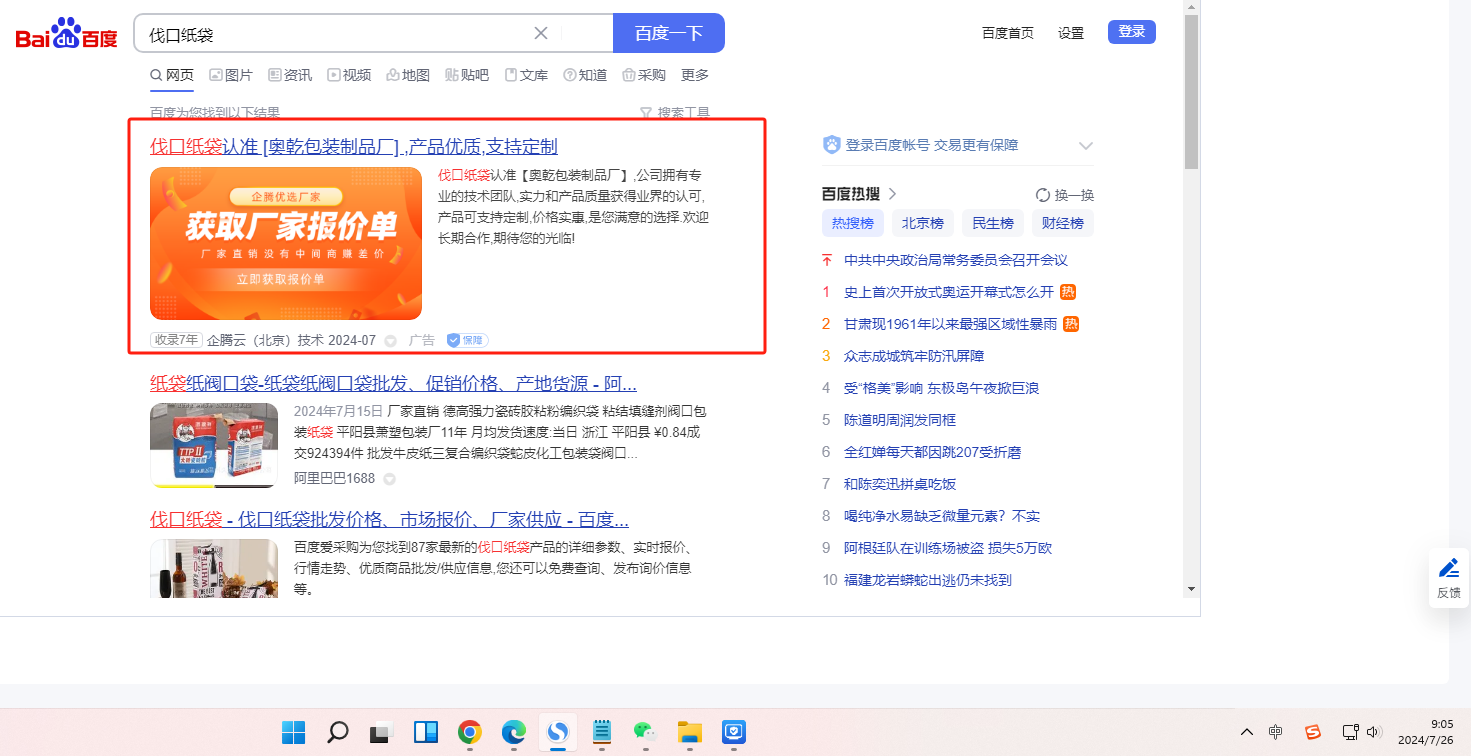
Task: Switch to the 图片 search tab
Action: [x=231, y=75]
